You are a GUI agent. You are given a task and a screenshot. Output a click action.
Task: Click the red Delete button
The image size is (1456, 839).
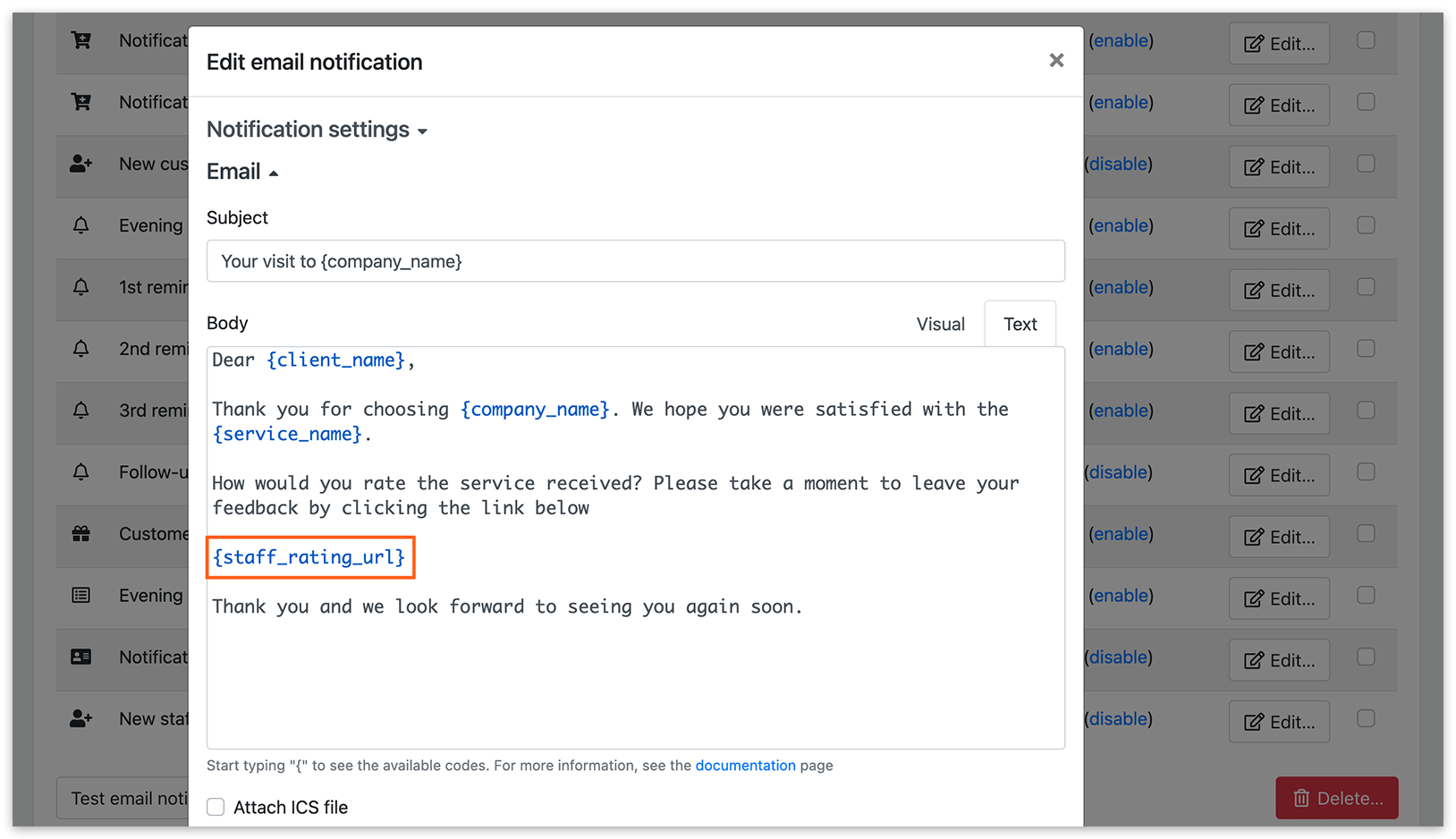[1336, 798]
